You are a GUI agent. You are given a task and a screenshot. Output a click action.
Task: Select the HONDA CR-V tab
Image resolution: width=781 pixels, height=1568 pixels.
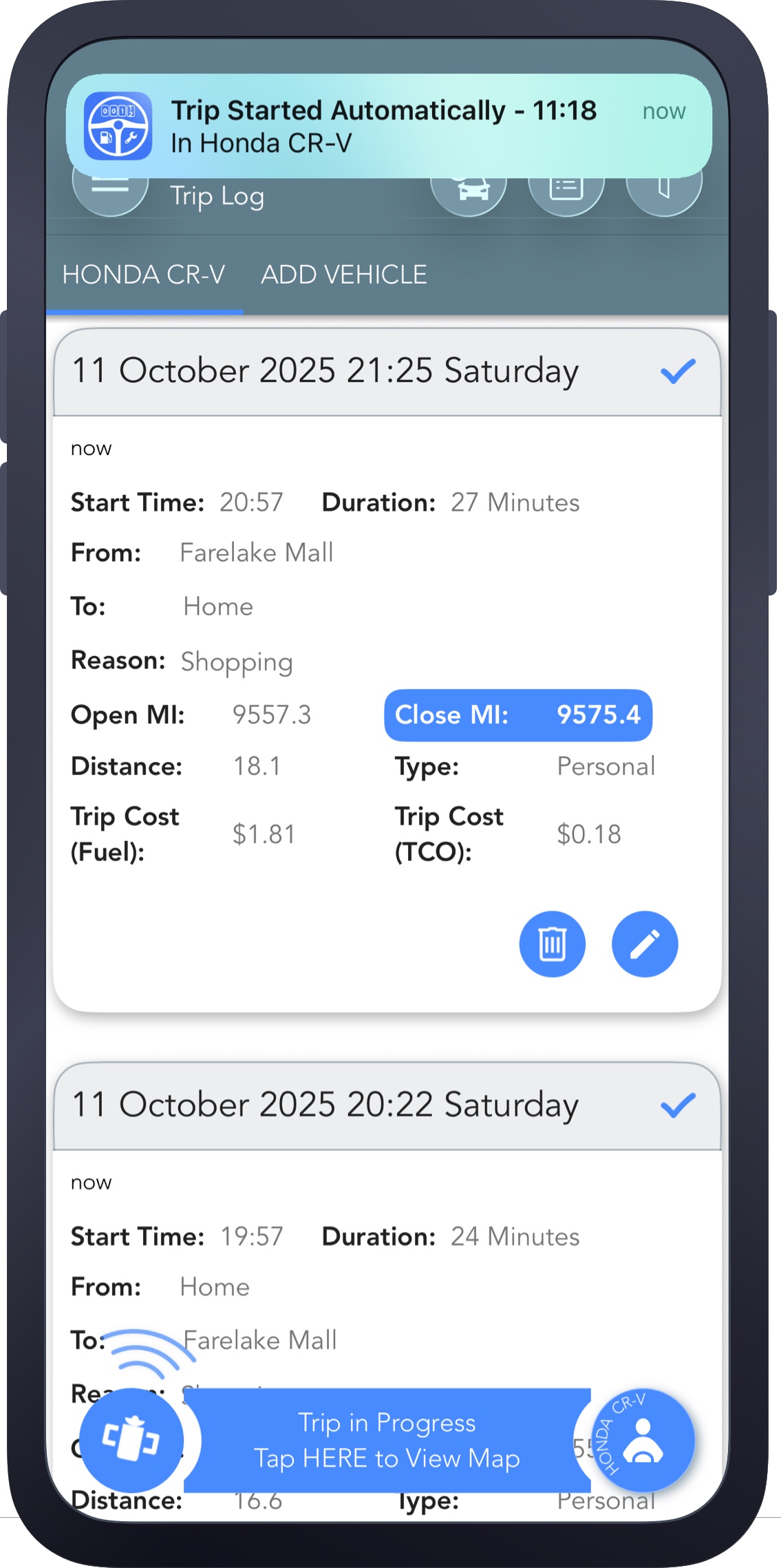point(145,274)
